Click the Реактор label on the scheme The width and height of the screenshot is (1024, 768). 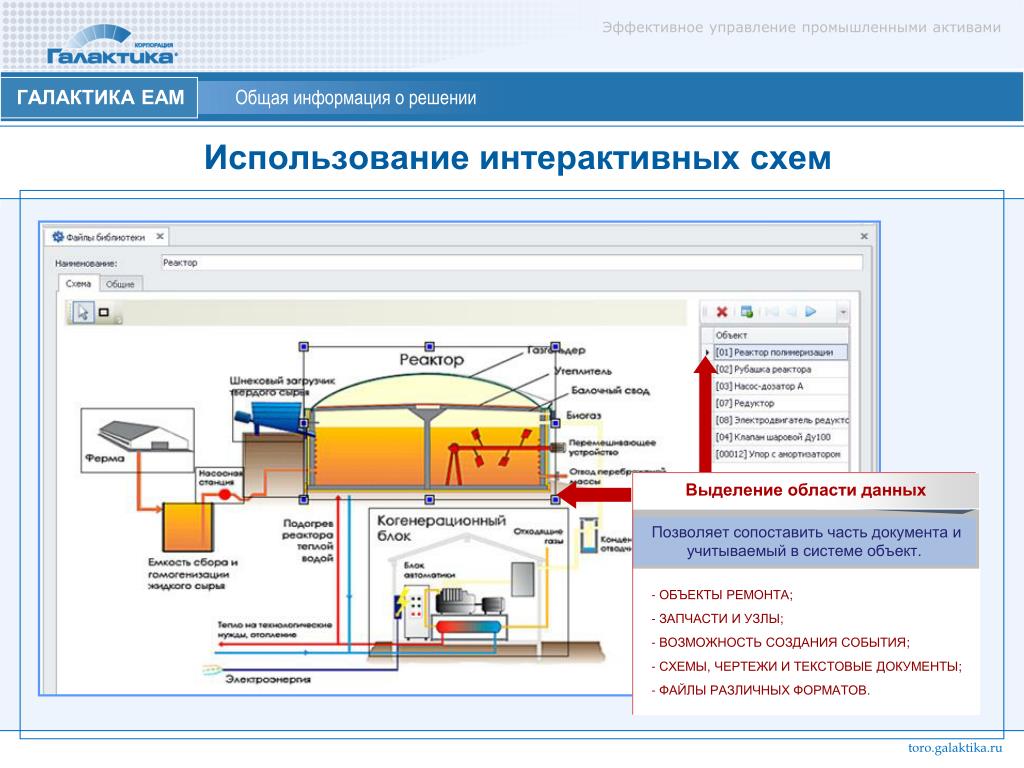pyautogui.click(x=432, y=360)
